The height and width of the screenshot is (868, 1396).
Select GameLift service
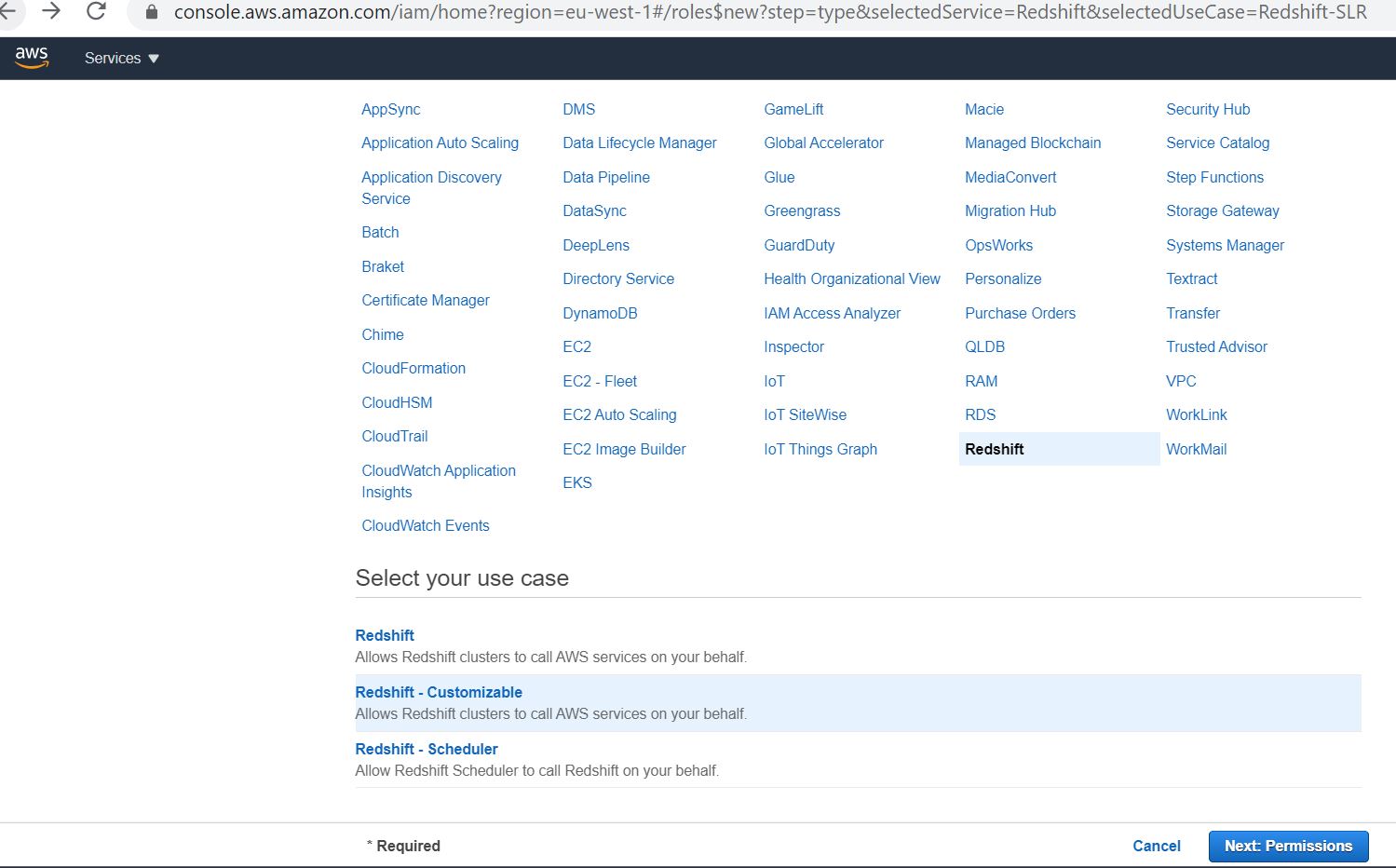(x=793, y=109)
